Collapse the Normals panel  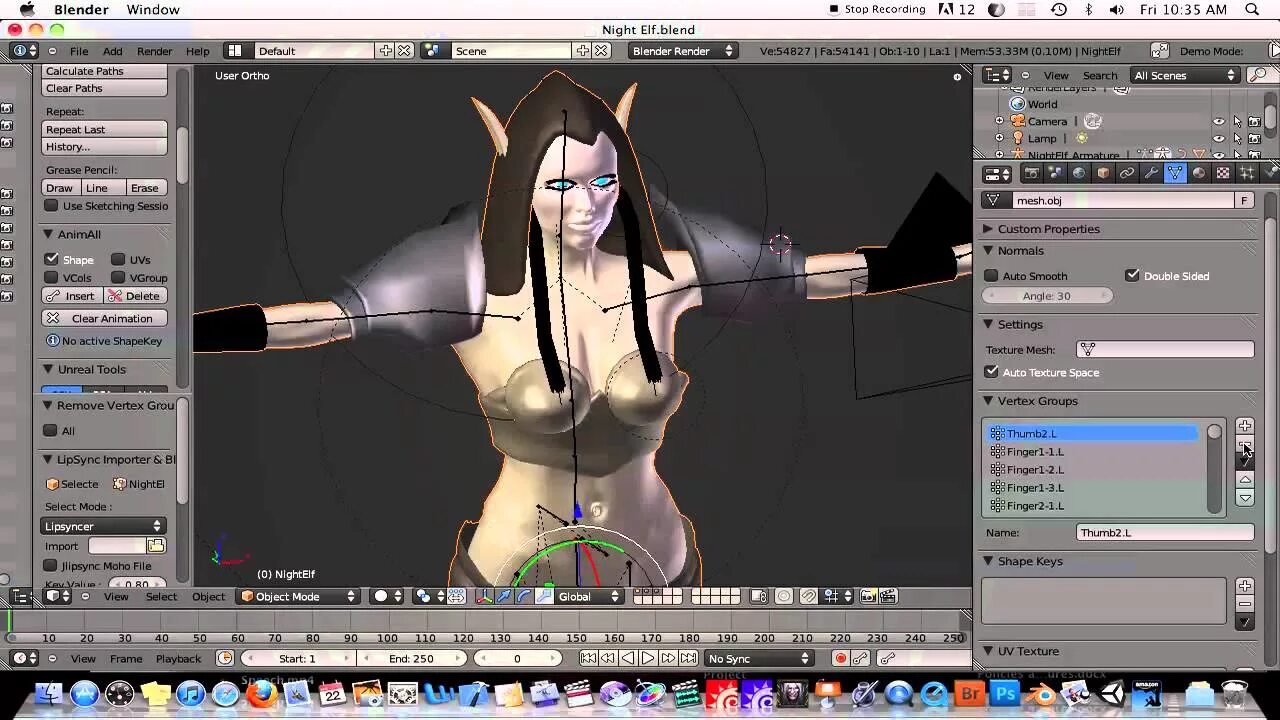pos(988,251)
